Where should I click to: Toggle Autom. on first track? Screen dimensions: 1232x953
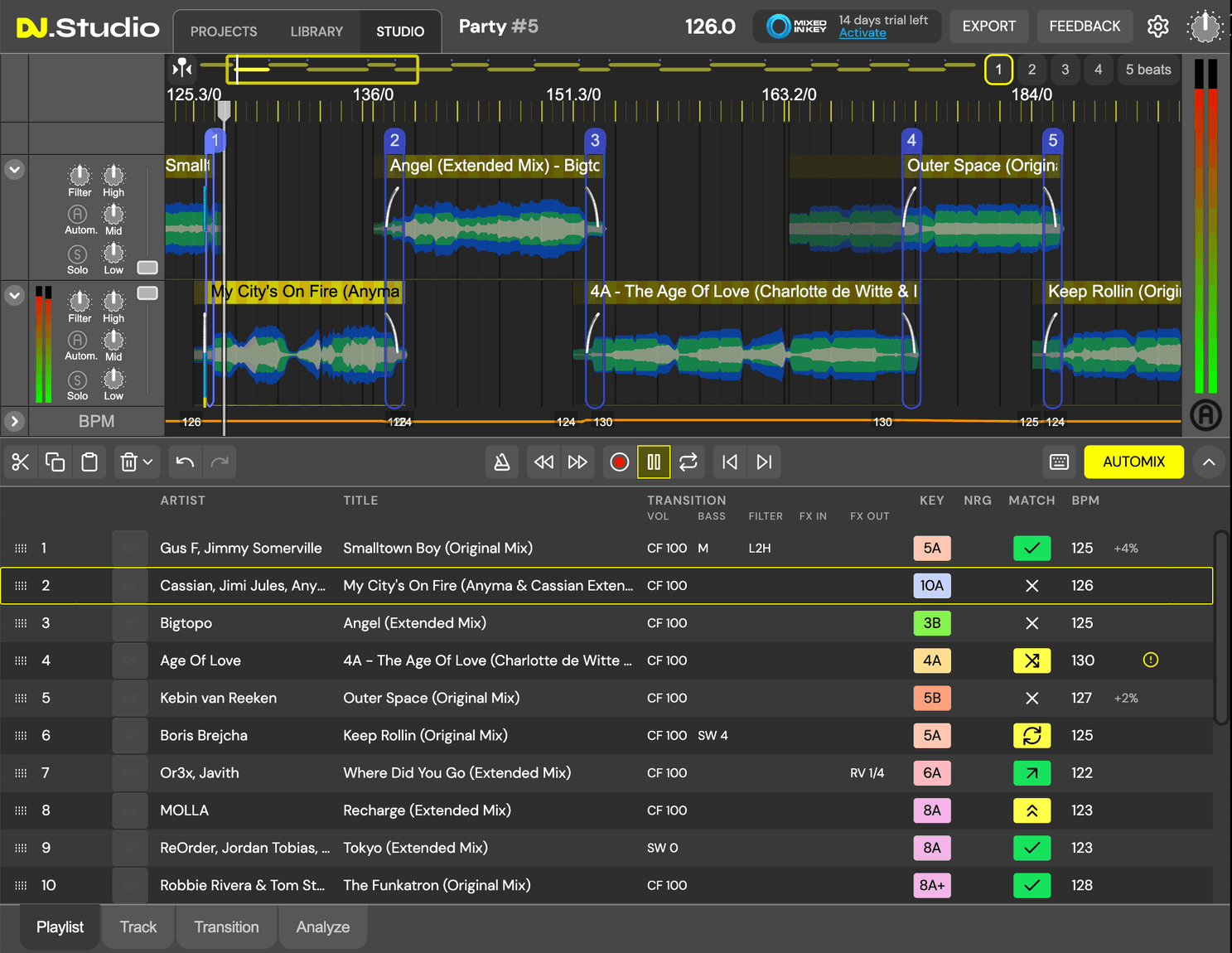77,215
